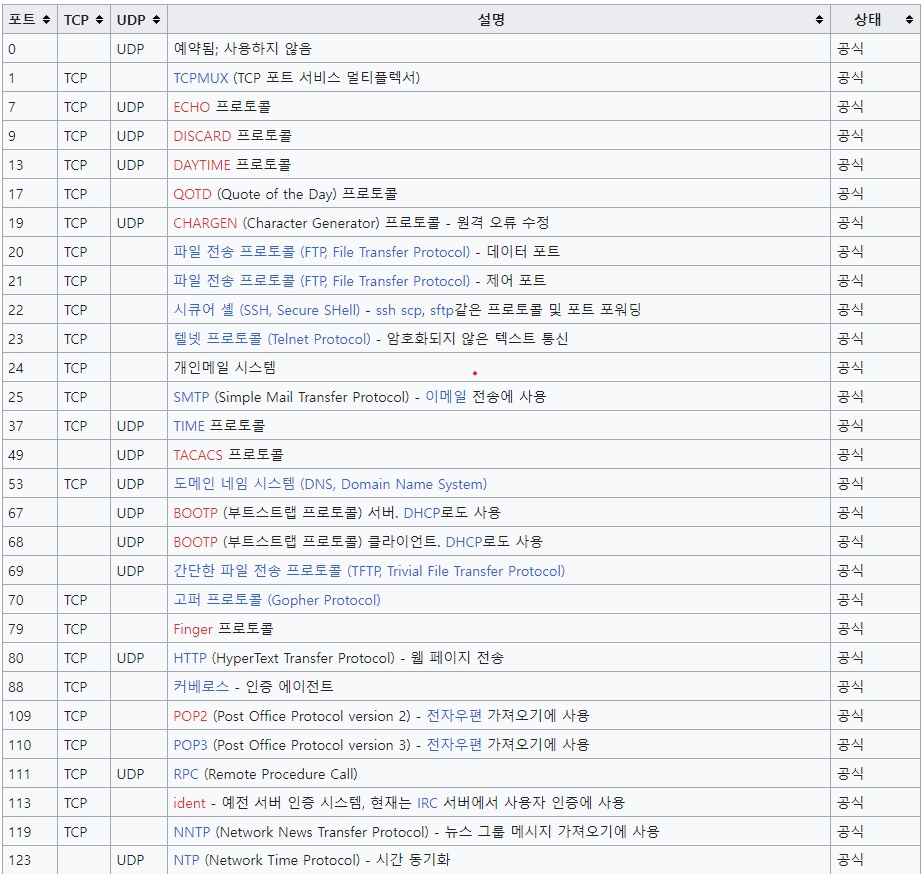Open 전자우편 link in POP2 row
Screen dimensions: 924x874
(x=454, y=715)
